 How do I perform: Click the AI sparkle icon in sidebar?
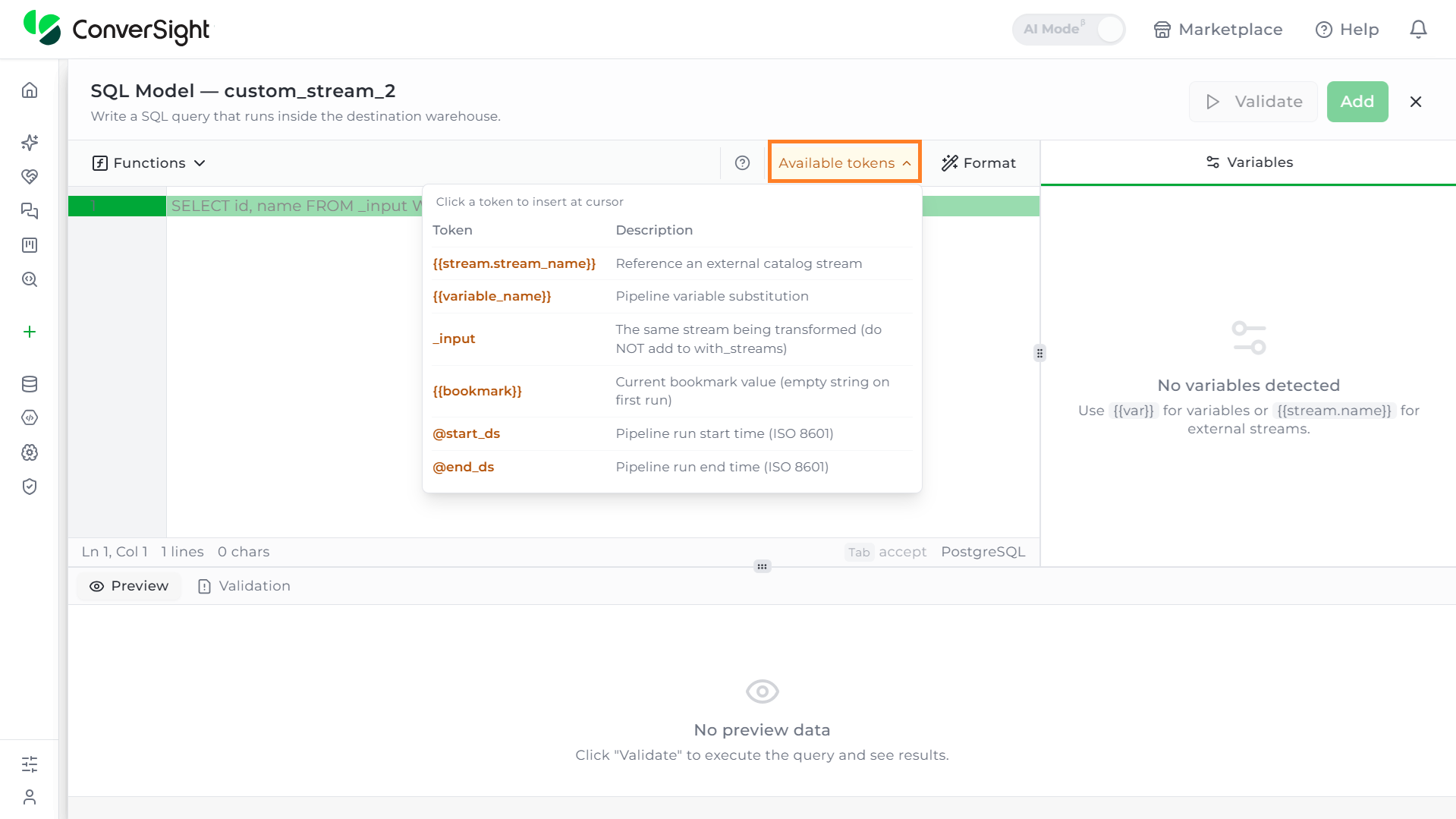30,143
